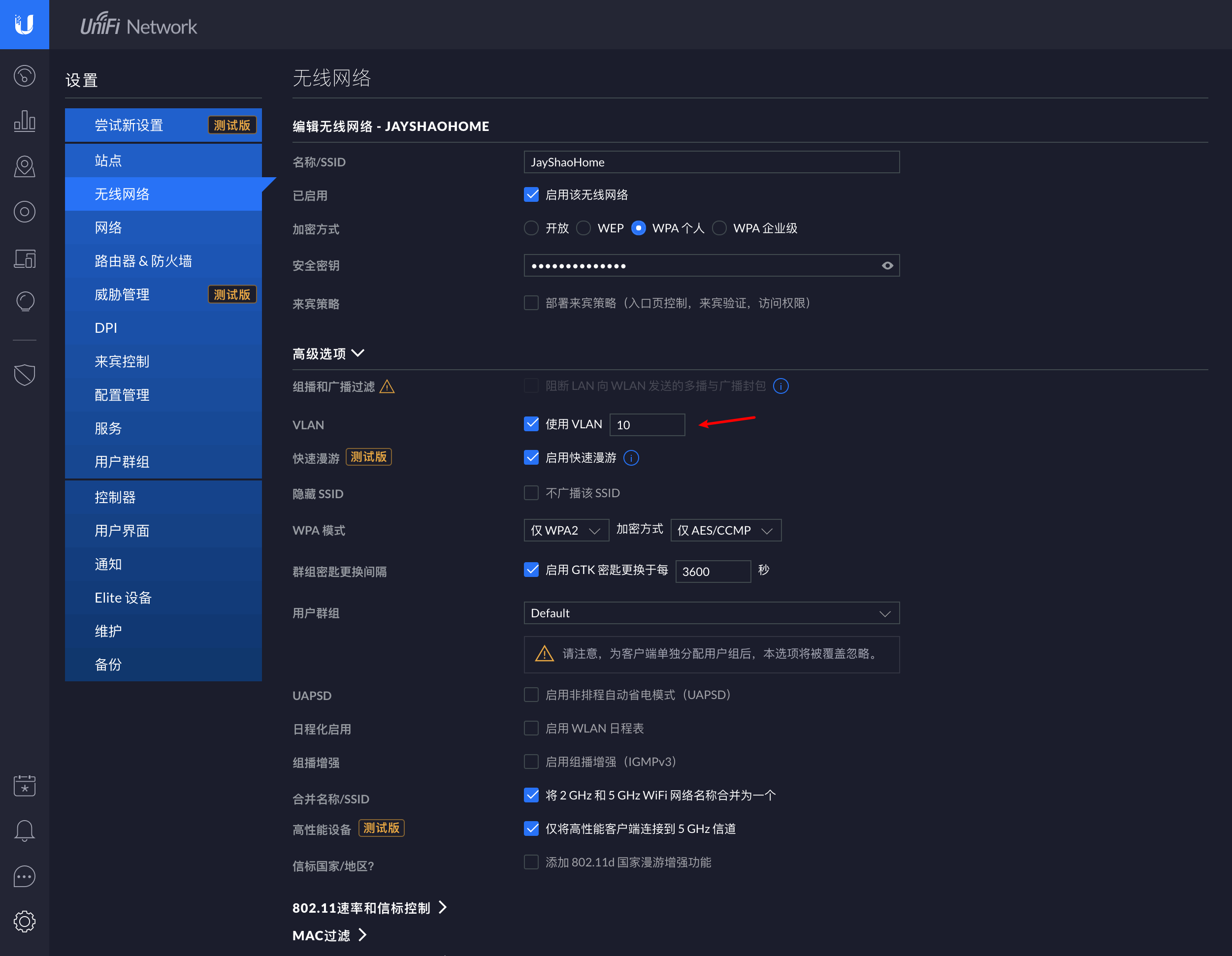Open the Dashboard icon in sidebar
This screenshot has height=956, width=1232.
pyautogui.click(x=24, y=76)
